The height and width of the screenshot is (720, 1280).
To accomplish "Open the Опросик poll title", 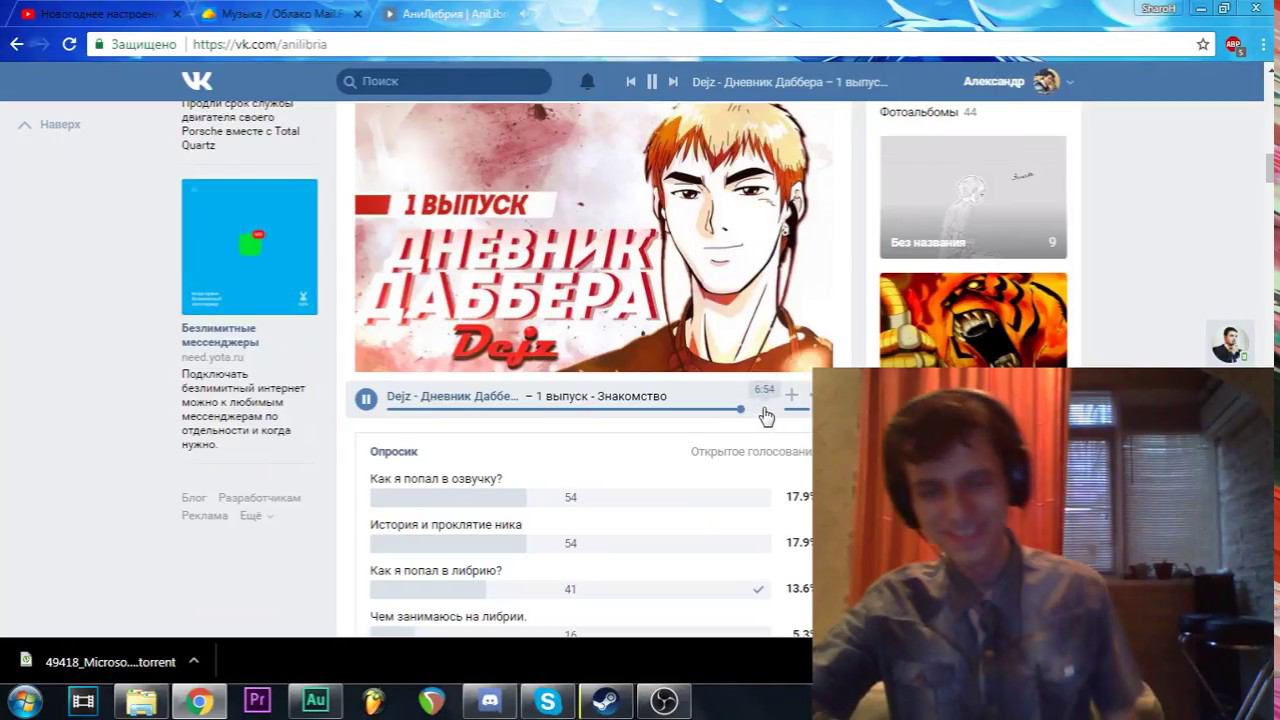I will click(394, 452).
